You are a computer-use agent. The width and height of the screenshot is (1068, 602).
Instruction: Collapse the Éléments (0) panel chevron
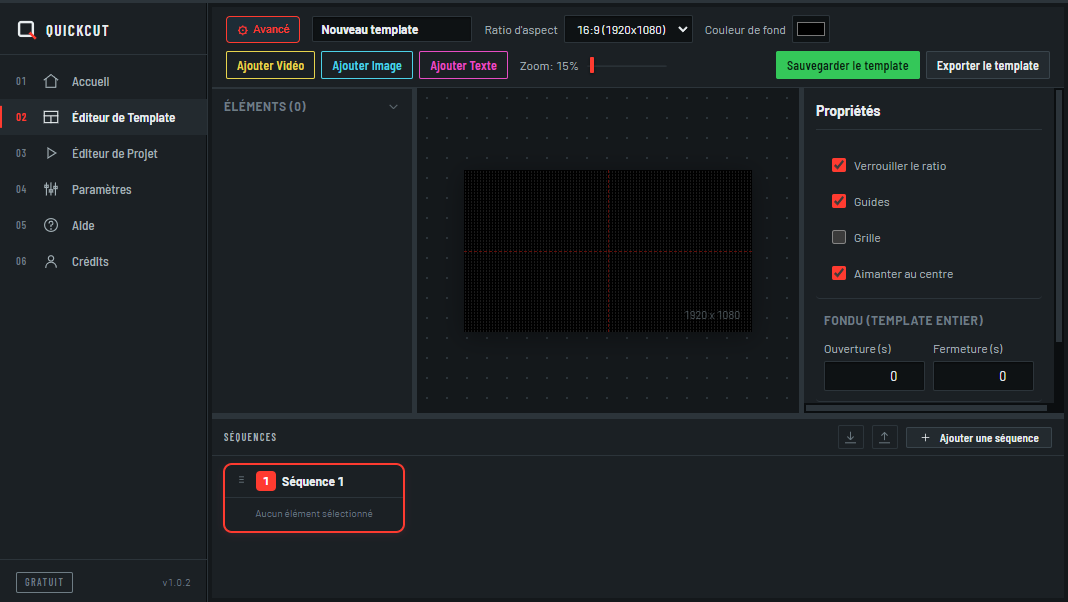coord(393,107)
